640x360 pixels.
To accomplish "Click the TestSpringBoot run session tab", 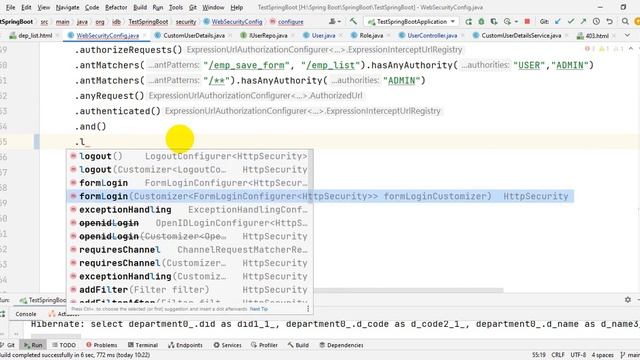I will [x=43, y=300].
